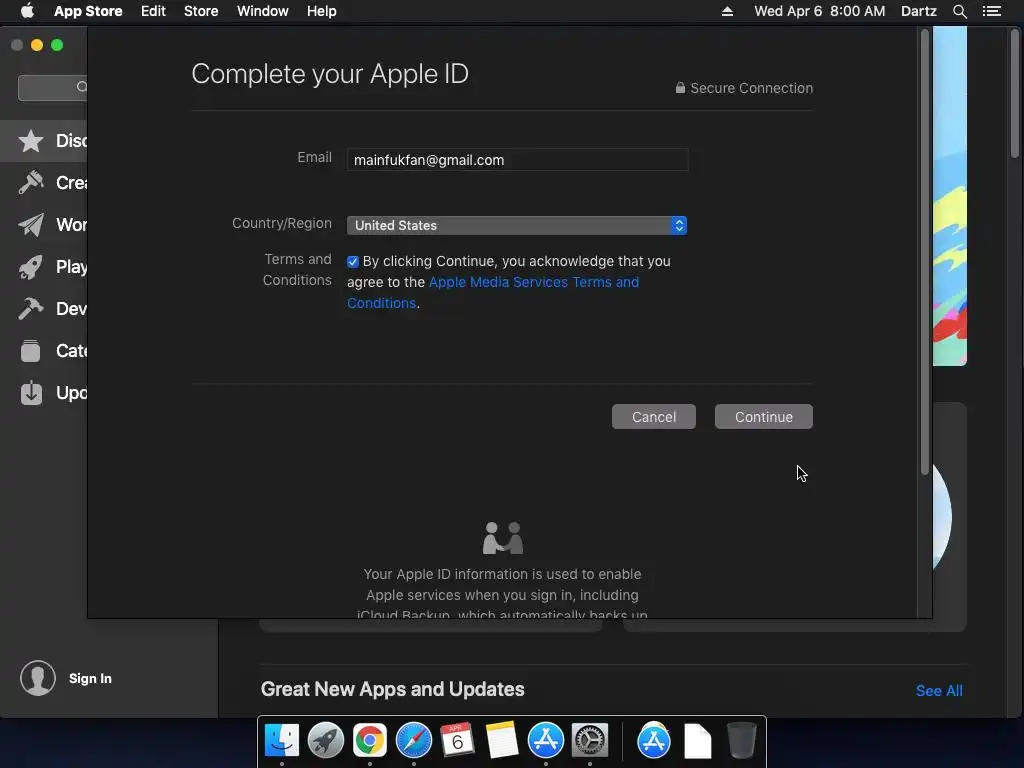
Task: Open Notes app in the Dock
Action: coord(502,741)
